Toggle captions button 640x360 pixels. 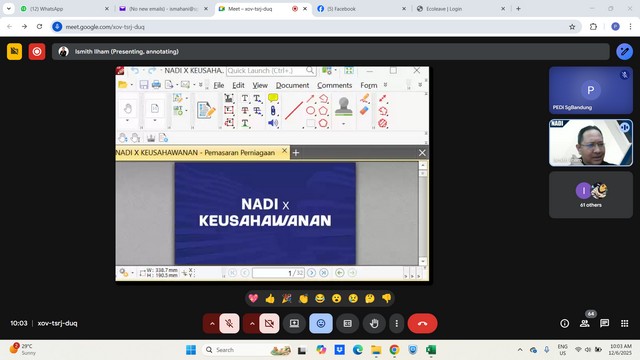coord(347,323)
